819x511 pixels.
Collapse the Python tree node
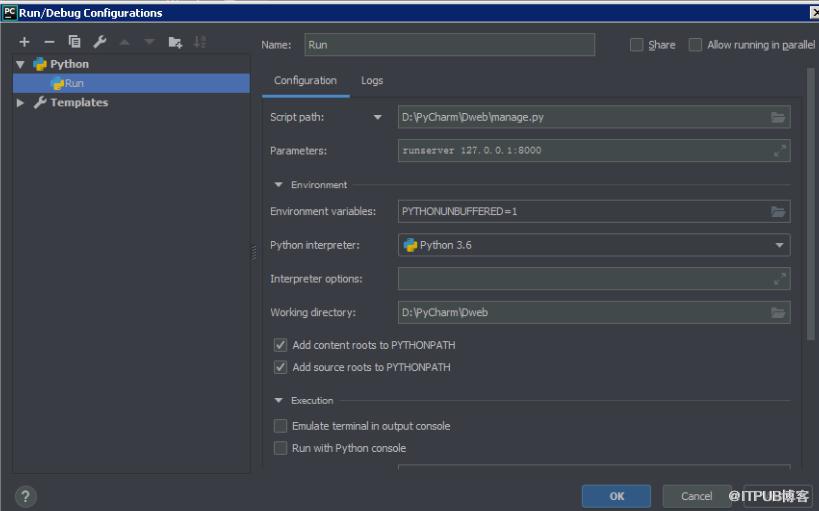click(x=20, y=64)
